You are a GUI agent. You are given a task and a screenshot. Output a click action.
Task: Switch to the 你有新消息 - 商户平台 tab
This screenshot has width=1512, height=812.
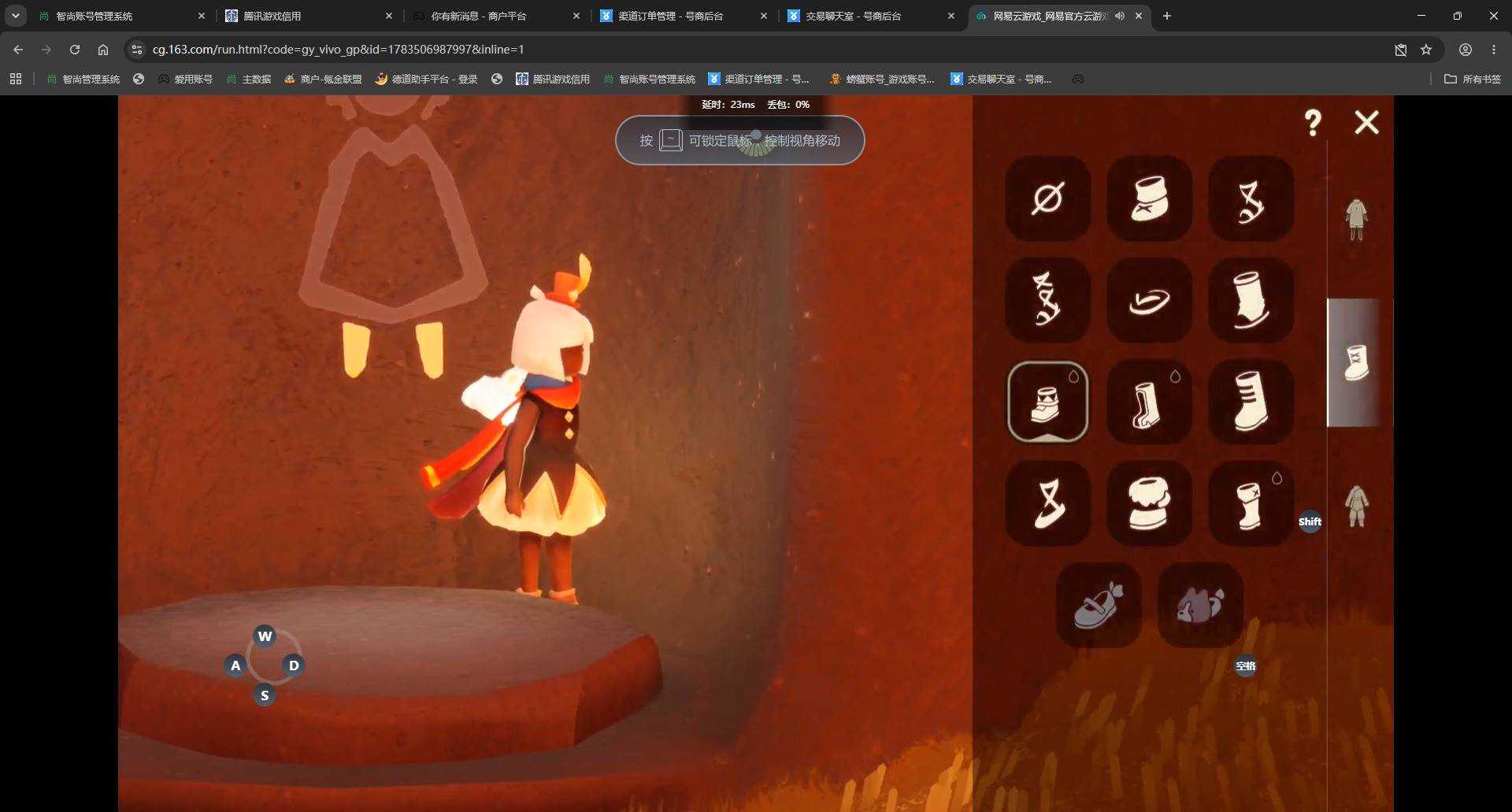[496, 16]
